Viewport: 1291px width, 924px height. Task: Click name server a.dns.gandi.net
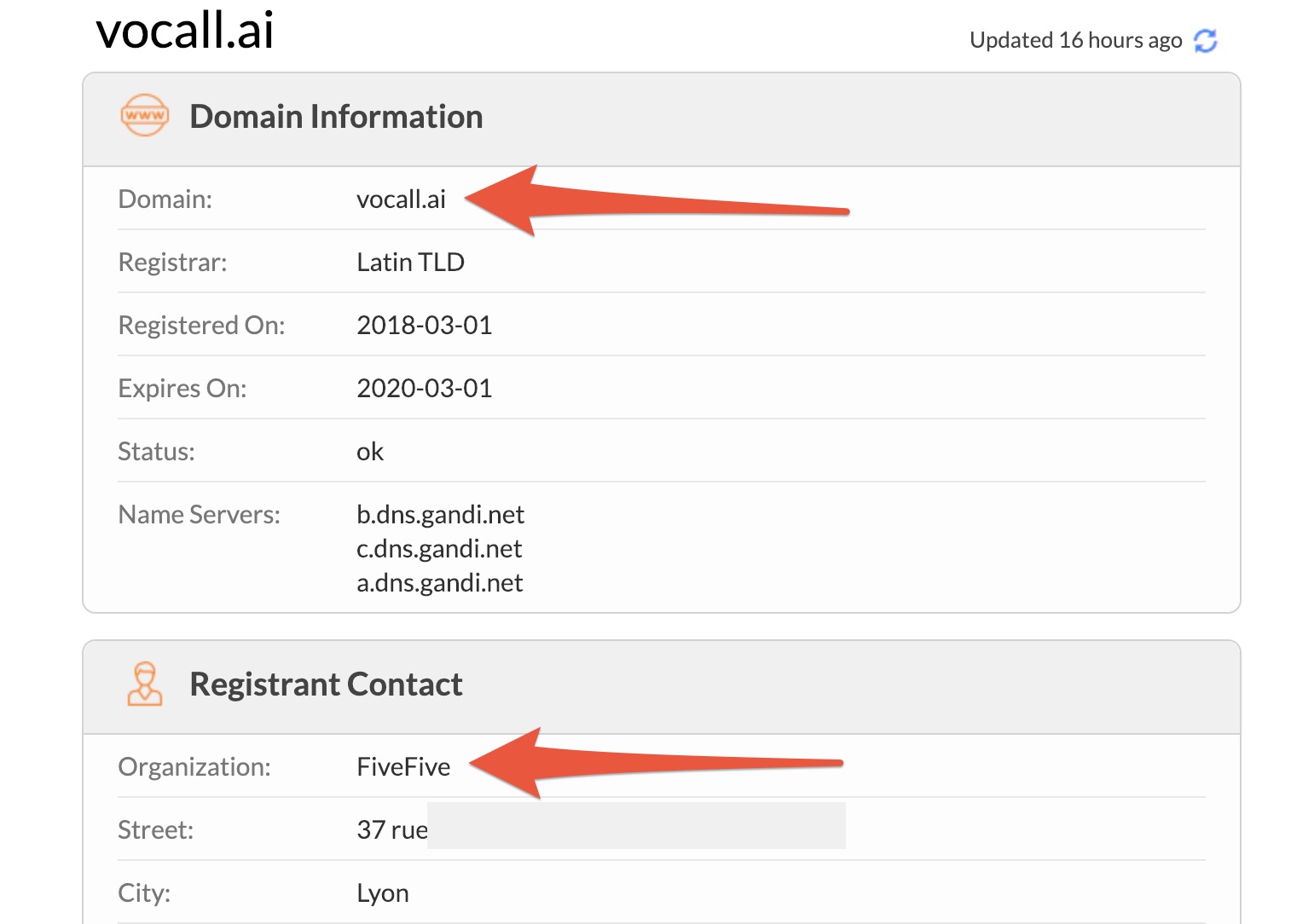[439, 582]
